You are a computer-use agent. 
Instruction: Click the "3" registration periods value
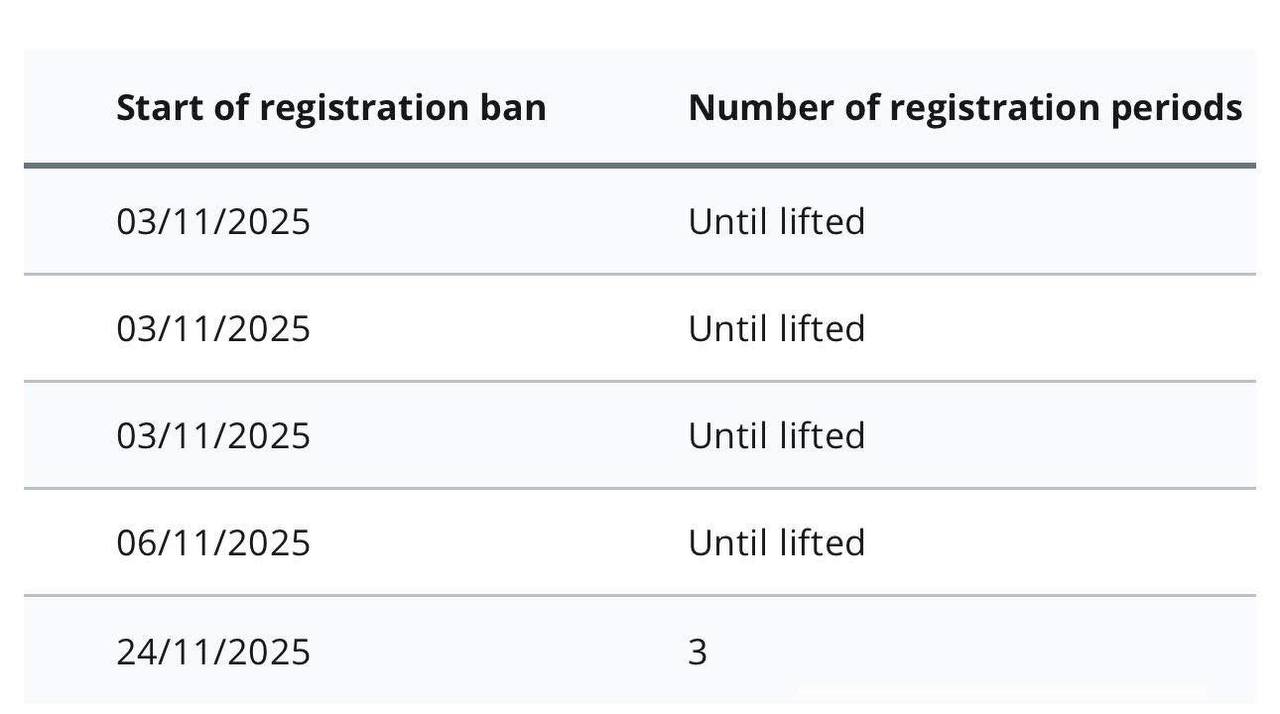697,652
